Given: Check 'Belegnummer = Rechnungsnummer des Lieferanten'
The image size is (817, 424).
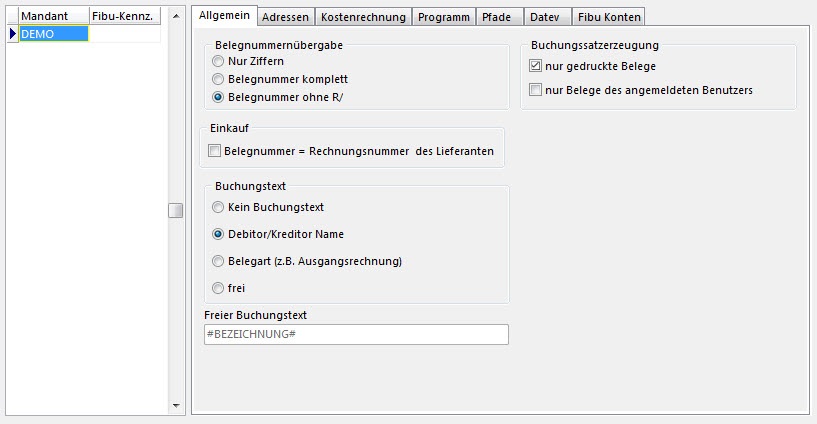Looking at the screenshot, I should pos(214,151).
